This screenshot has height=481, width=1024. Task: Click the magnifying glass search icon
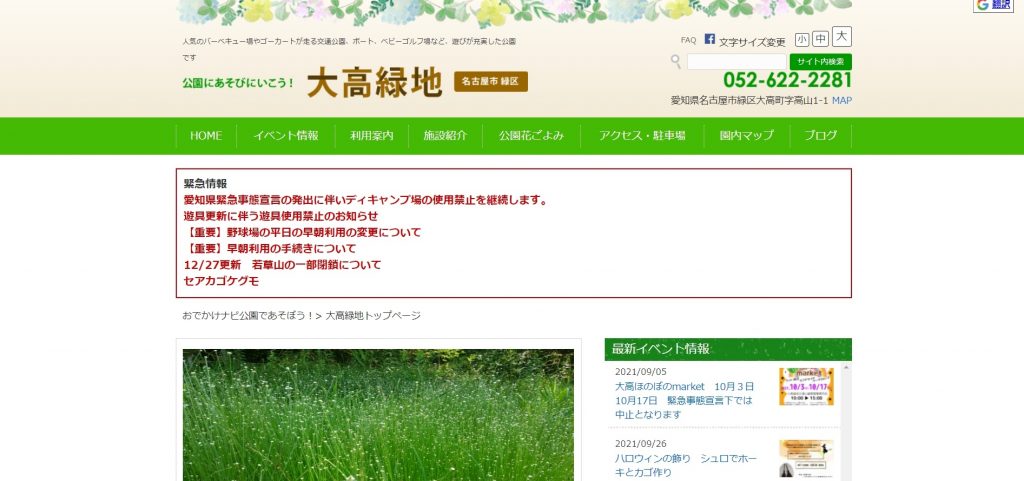pos(676,62)
